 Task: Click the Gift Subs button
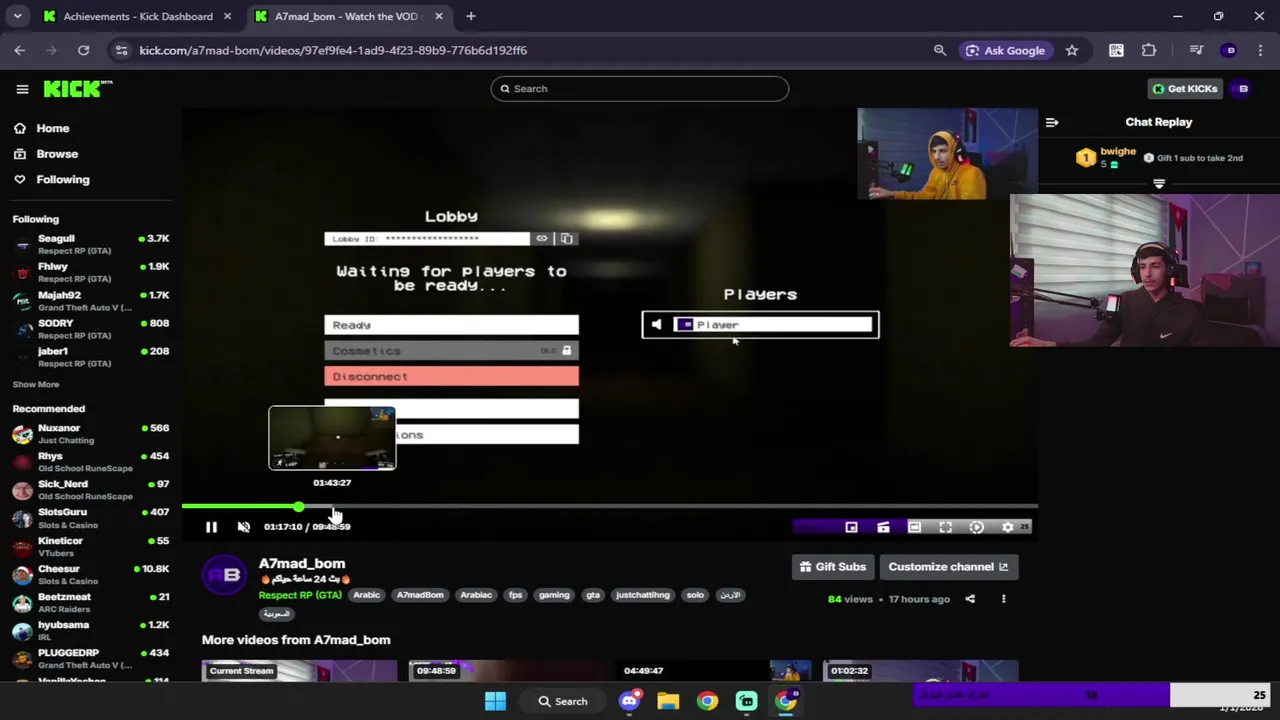click(x=833, y=567)
